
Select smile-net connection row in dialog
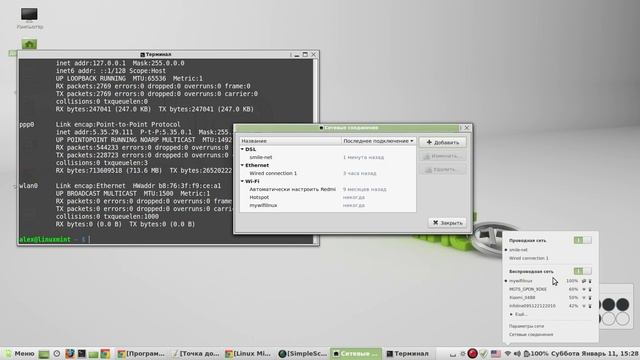[328, 157]
